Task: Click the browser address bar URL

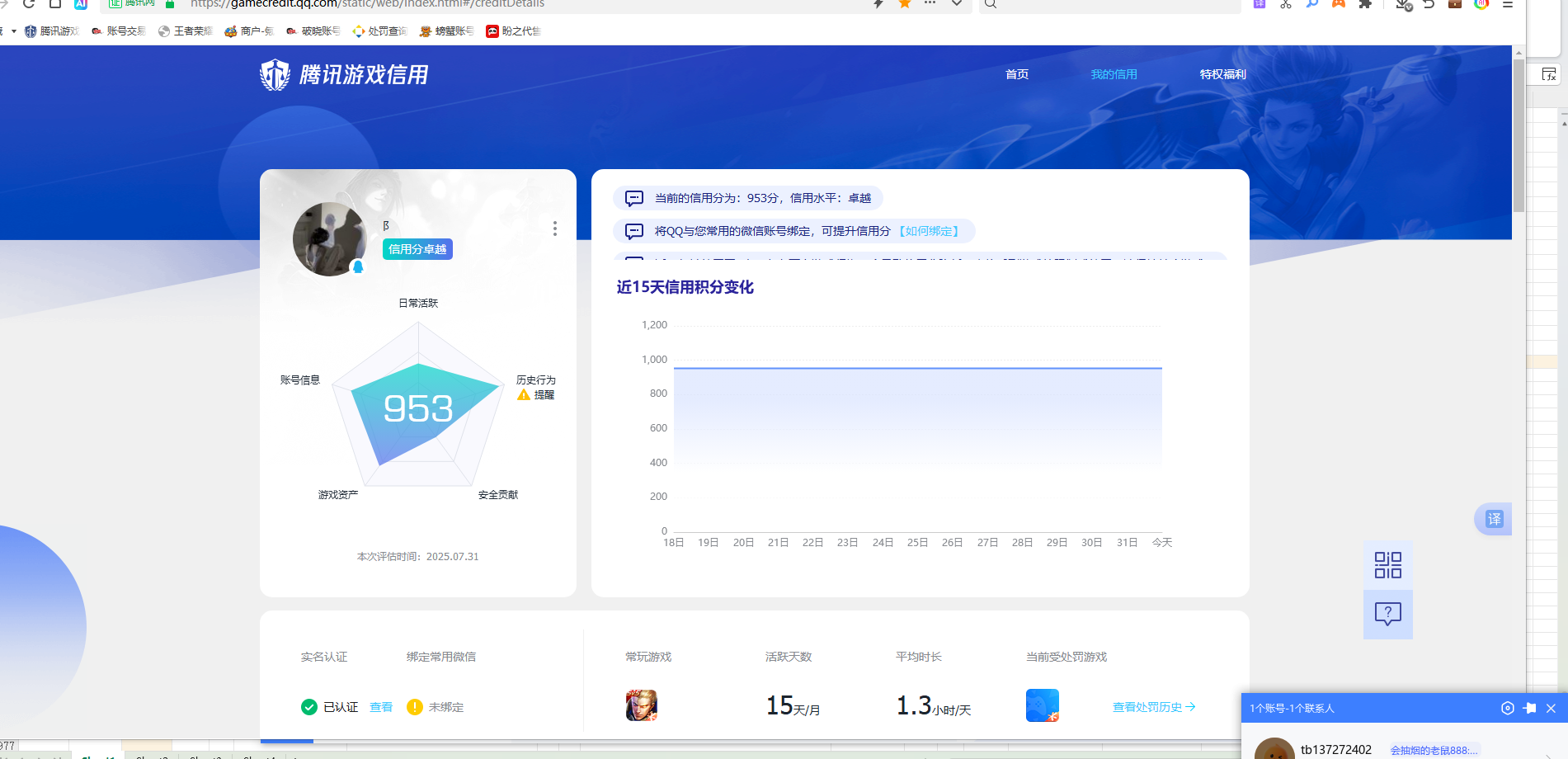Action: [367, 4]
